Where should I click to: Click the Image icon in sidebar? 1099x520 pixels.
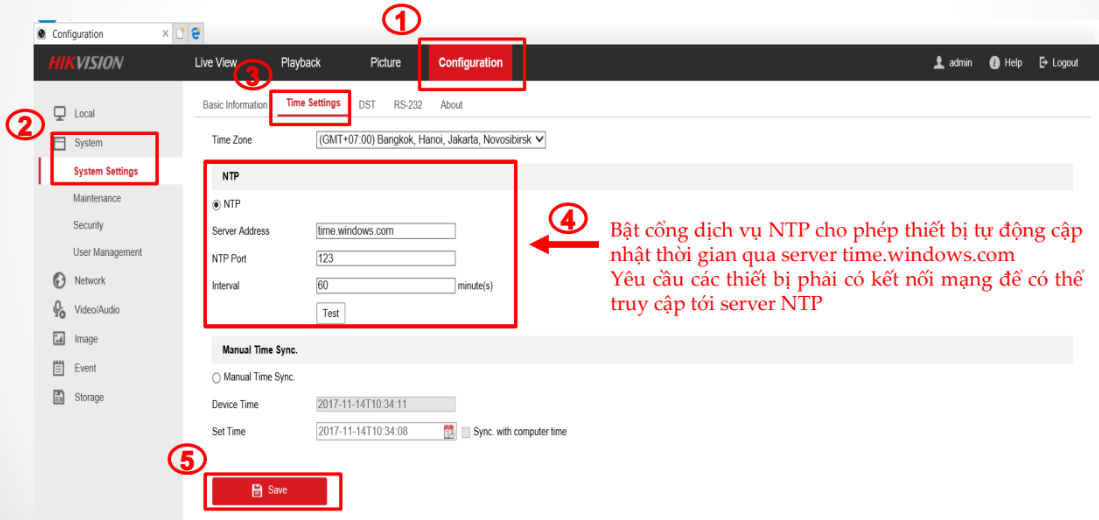pyautogui.click(x=59, y=339)
